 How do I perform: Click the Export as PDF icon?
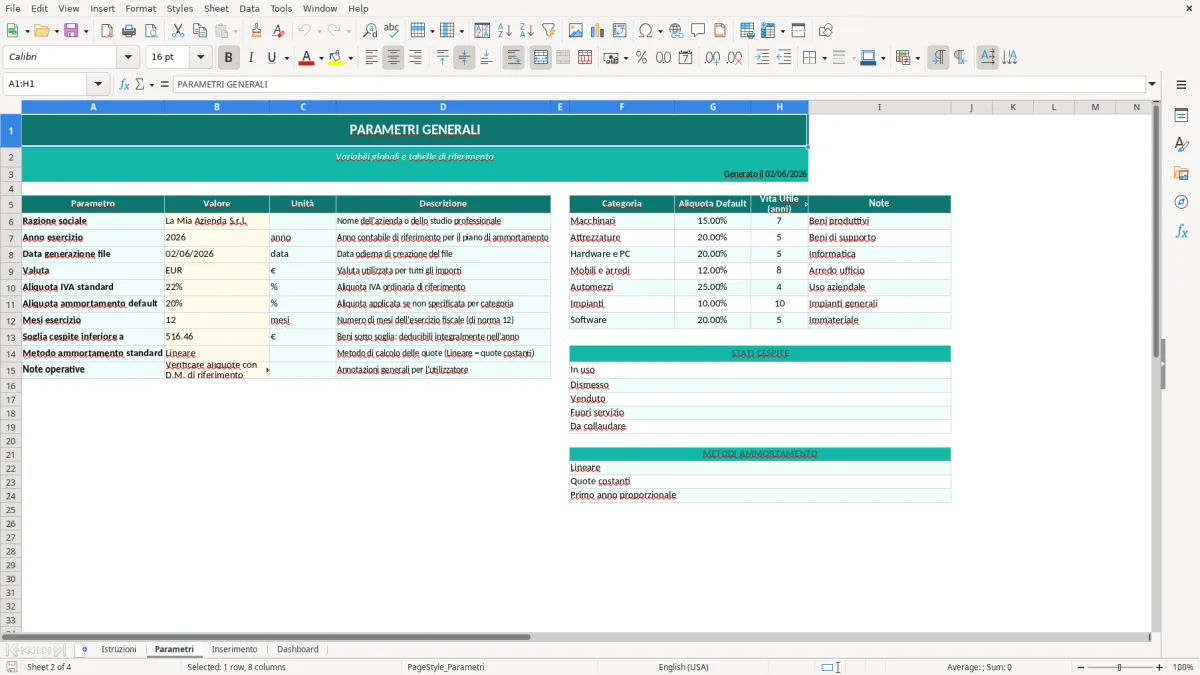[107, 31]
